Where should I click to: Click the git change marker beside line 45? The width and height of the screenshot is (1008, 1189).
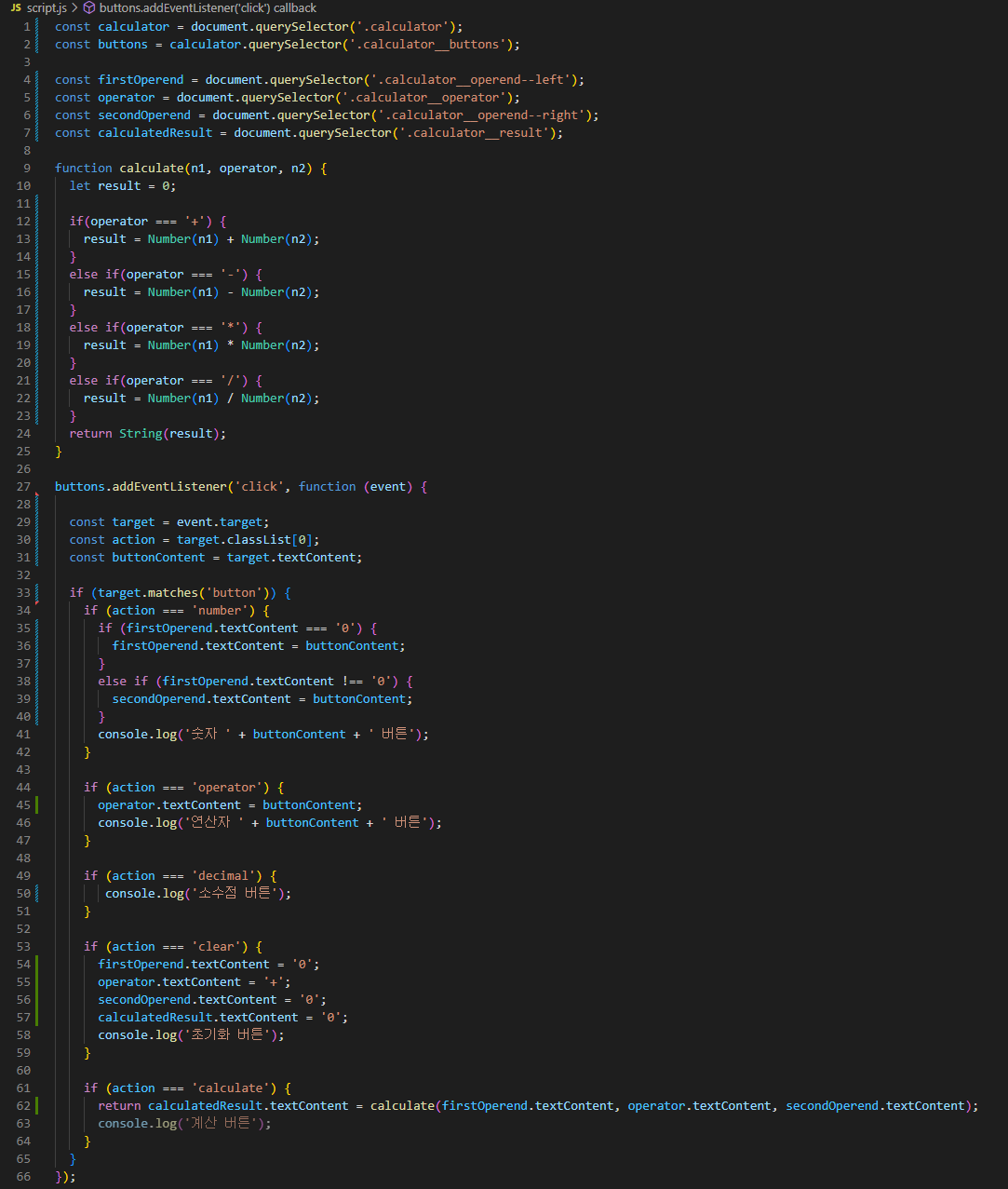pyautogui.click(x=35, y=804)
